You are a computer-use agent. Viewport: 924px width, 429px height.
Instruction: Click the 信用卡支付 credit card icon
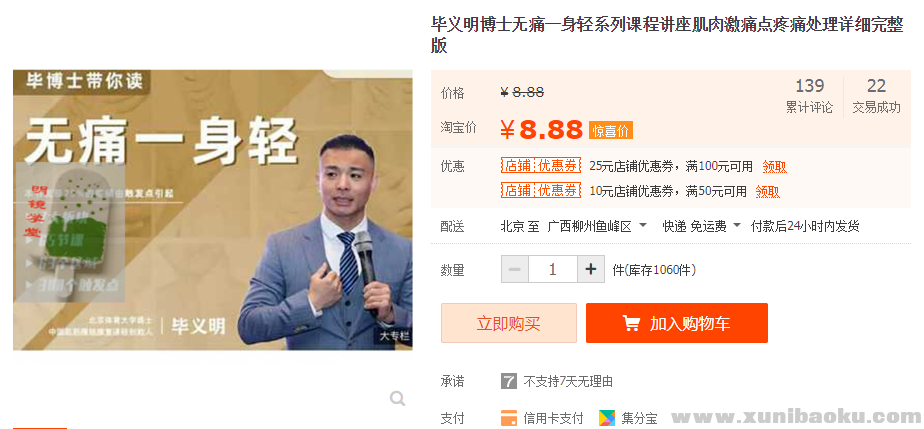509,418
